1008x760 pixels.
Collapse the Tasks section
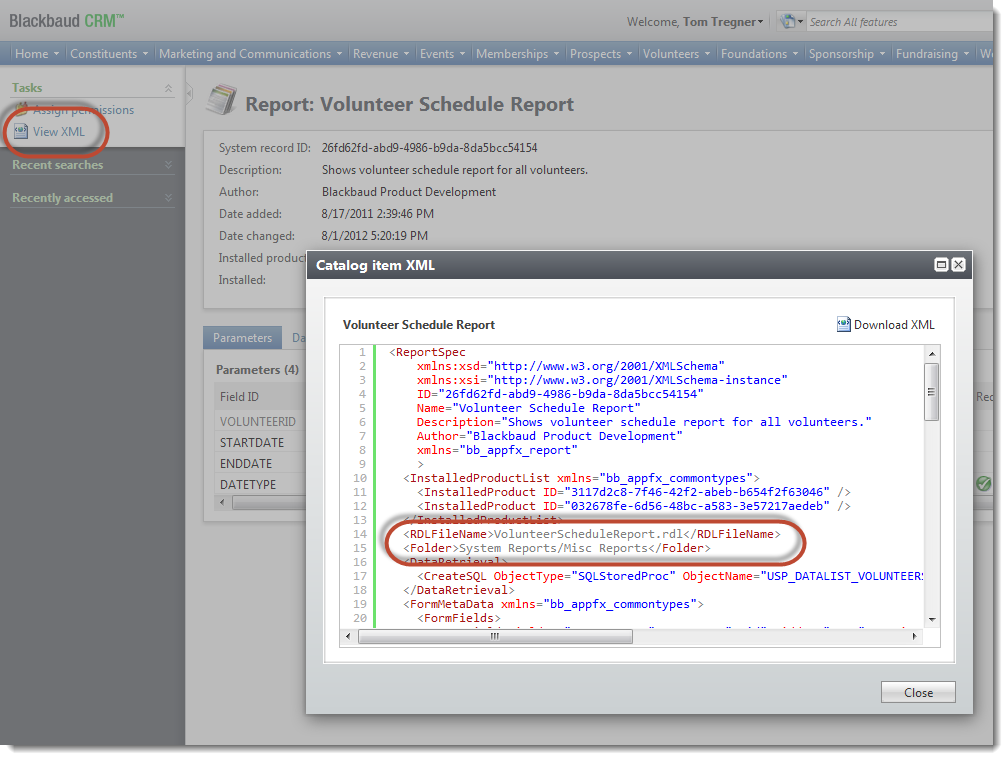tap(168, 88)
